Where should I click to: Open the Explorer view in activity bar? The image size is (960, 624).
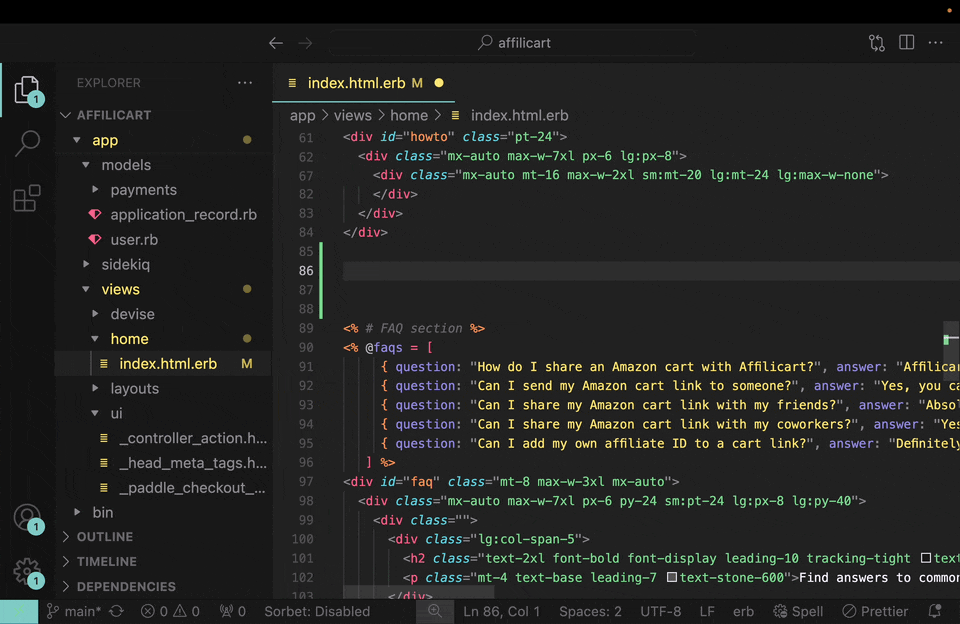point(27,88)
